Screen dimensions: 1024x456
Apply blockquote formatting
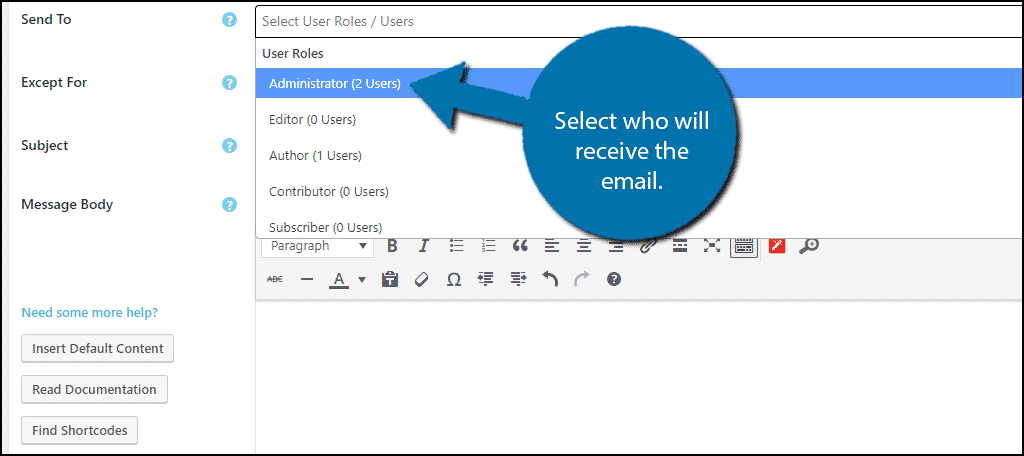(520, 246)
